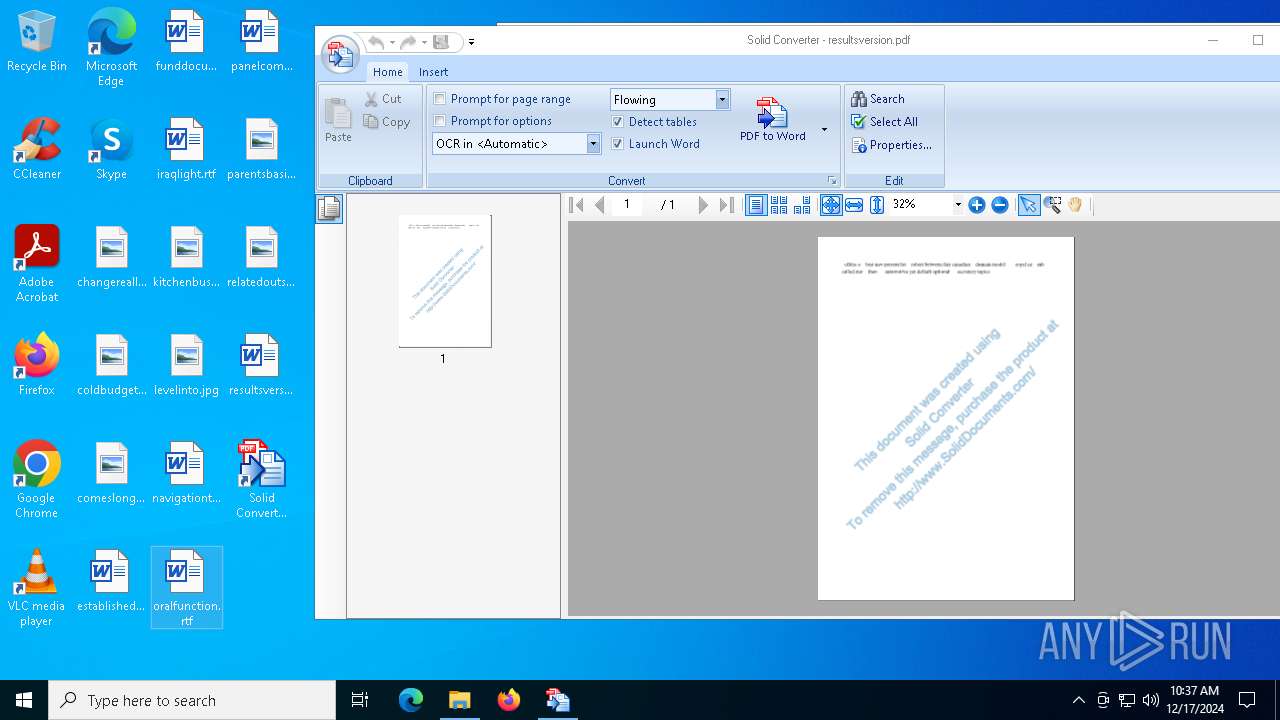Switch to the Insert ribbon tab
Screen dimensions: 1280x720
coord(433,72)
